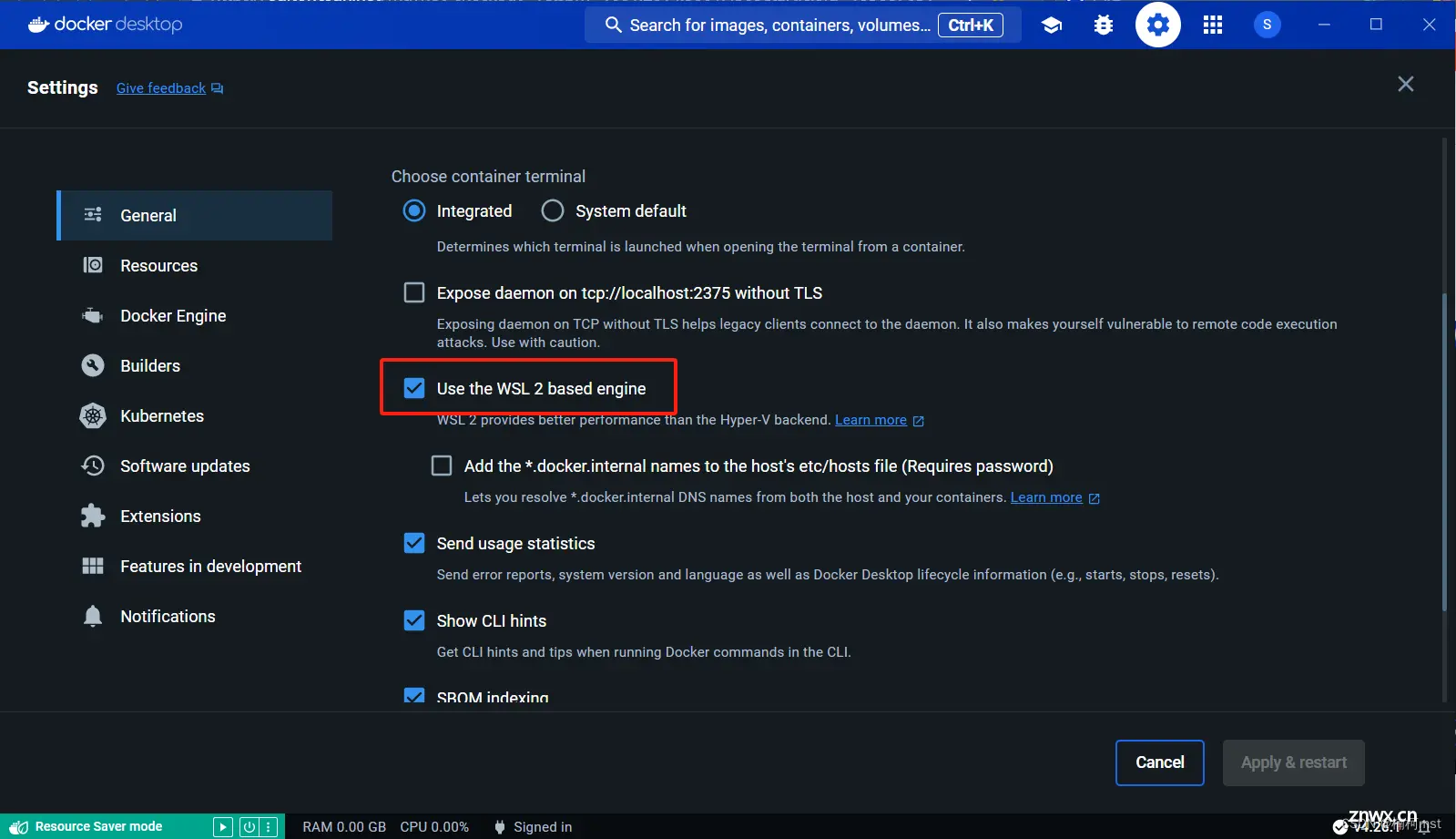Click the Signed in status entry
Viewport: 1456px width, 839px height.
(x=534, y=827)
